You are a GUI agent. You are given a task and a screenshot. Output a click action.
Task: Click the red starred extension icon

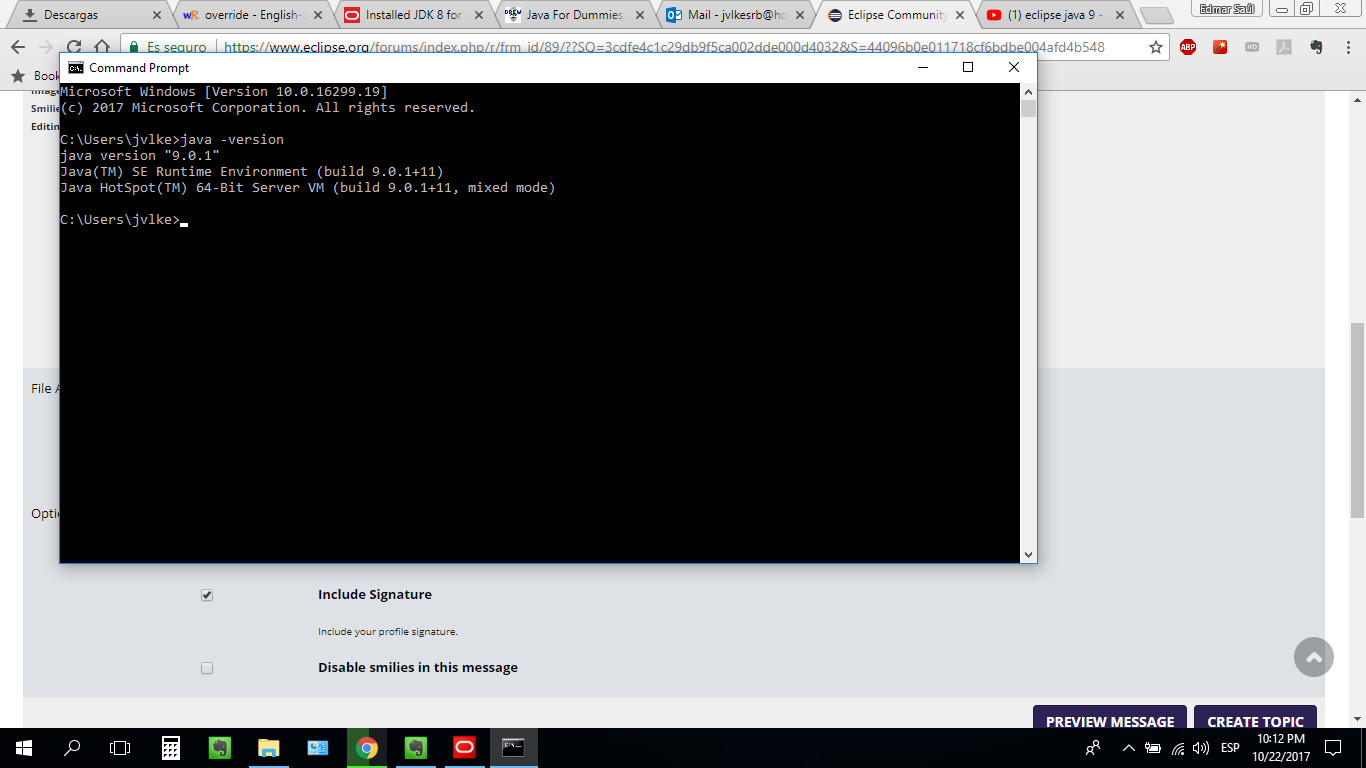click(x=1220, y=47)
